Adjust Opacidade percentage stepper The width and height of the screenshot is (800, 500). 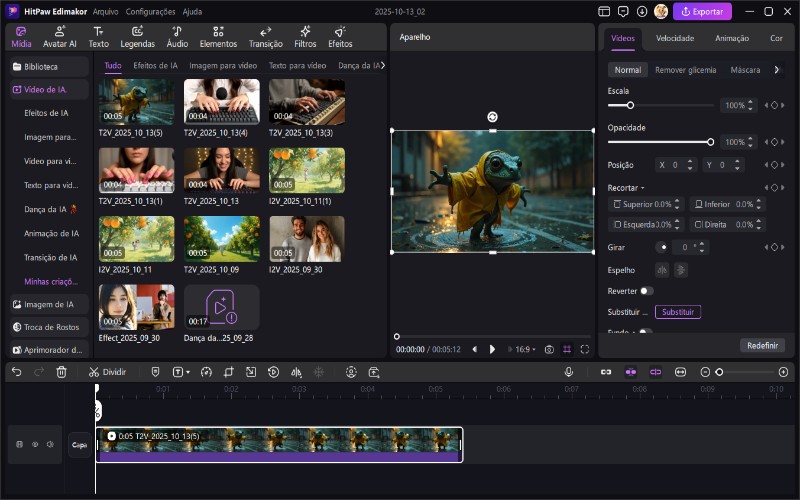pos(750,142)
